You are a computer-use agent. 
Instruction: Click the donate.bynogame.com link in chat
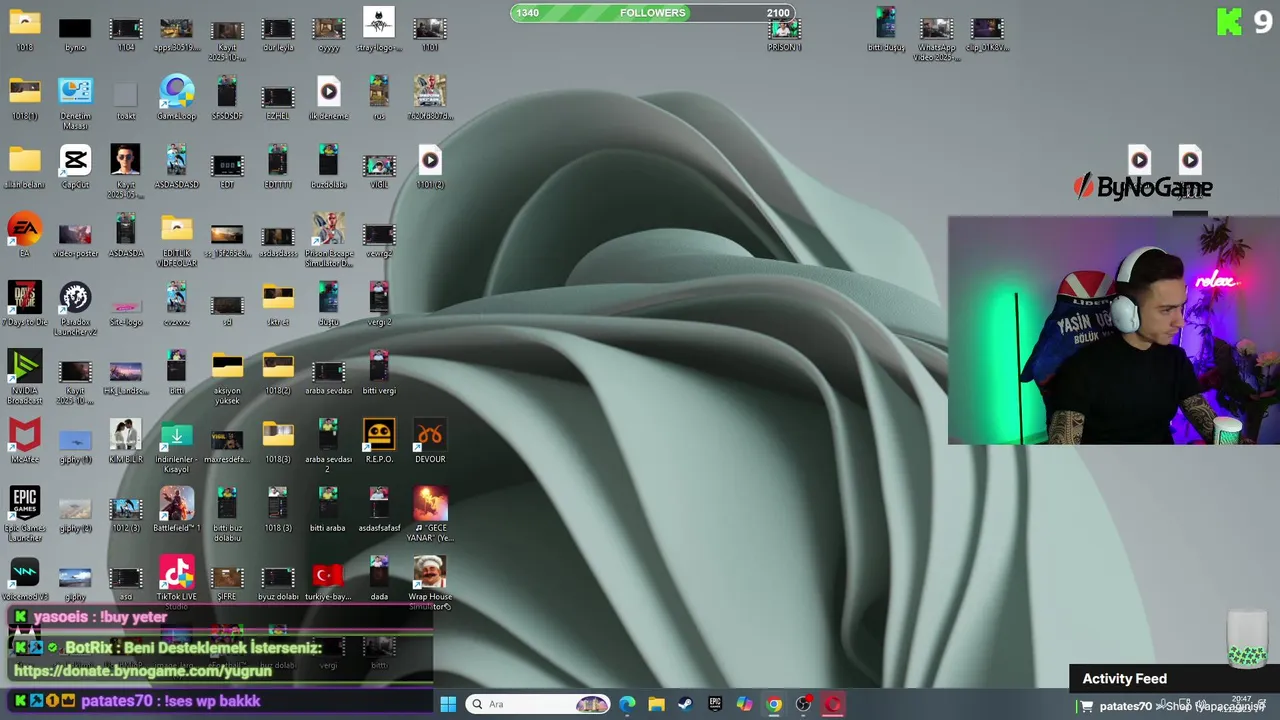[143, 671]
